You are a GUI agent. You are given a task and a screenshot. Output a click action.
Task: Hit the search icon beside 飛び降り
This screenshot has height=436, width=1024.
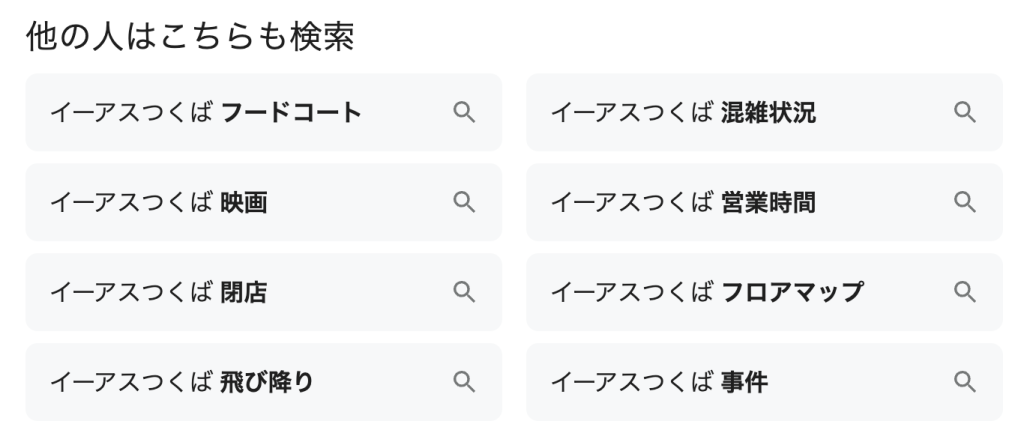click(464, 381)
